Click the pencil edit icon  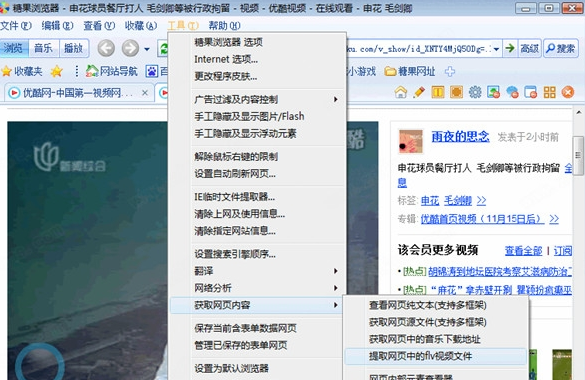(x=419, y=92)
